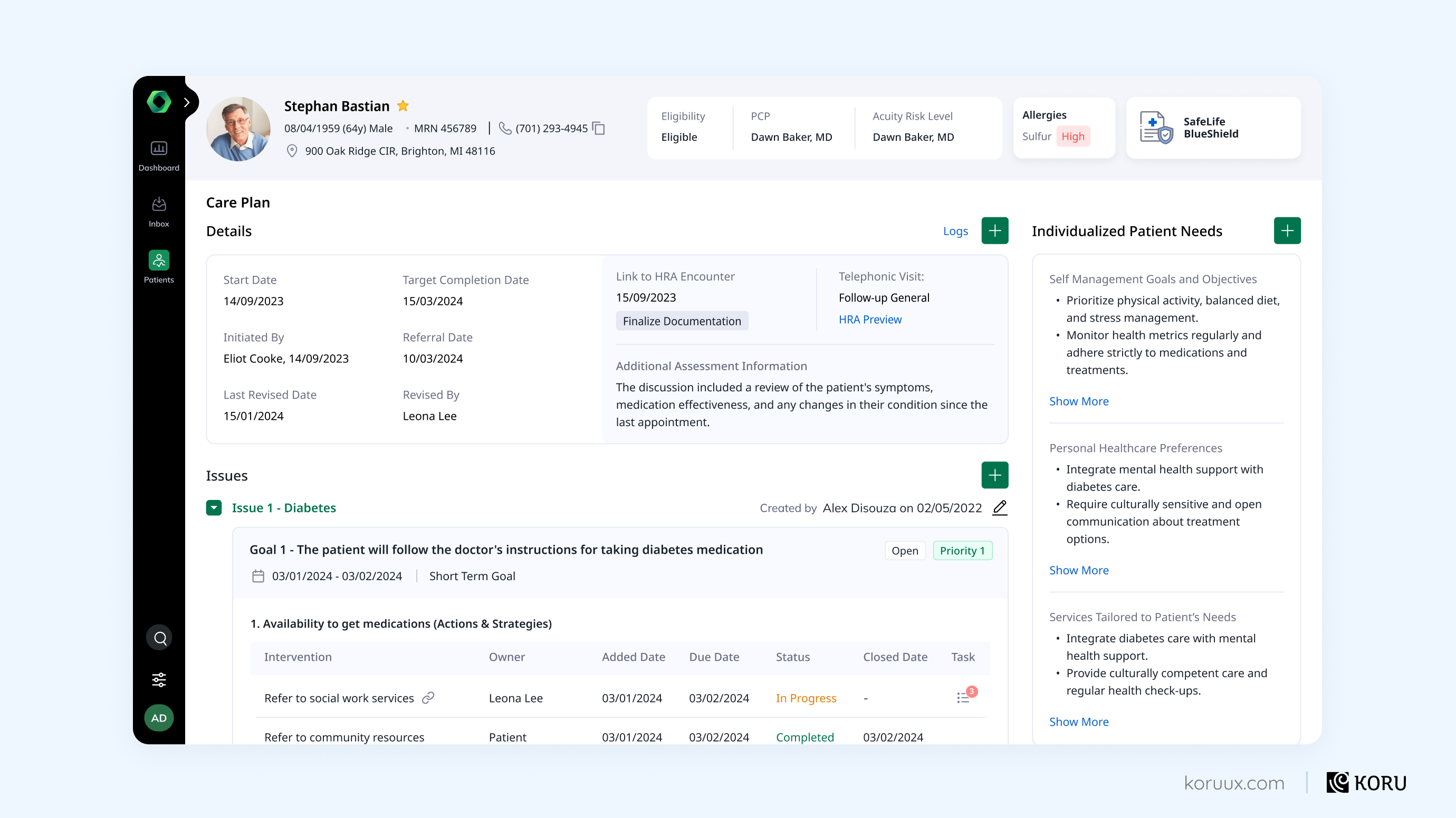The height and width of the screenshot is (818, 1456).
Task: Click the Finalize Documentation button
Action: [x=682, y=321]
